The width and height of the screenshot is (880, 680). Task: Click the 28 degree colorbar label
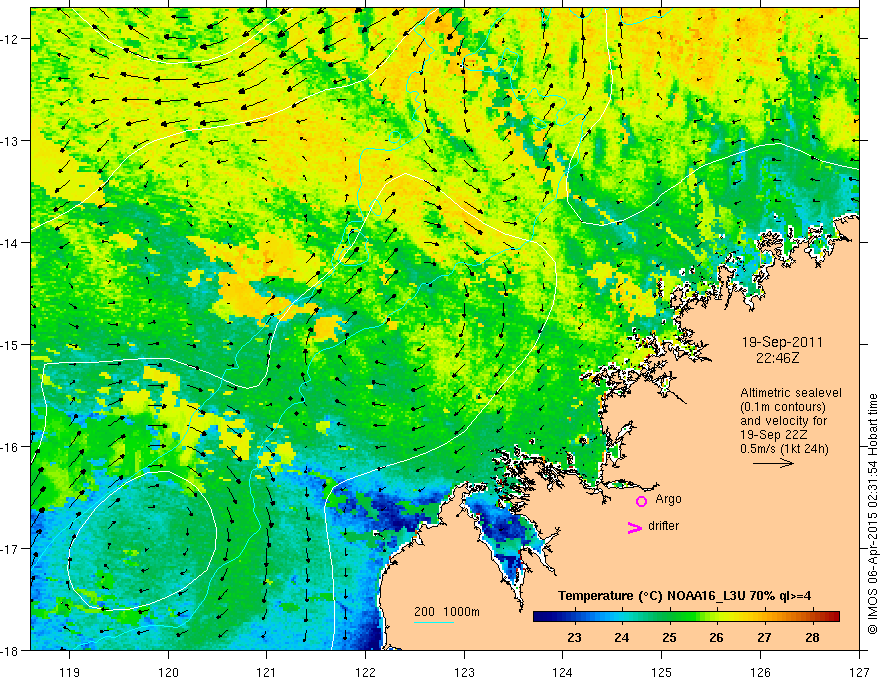[x=812, y=637]
